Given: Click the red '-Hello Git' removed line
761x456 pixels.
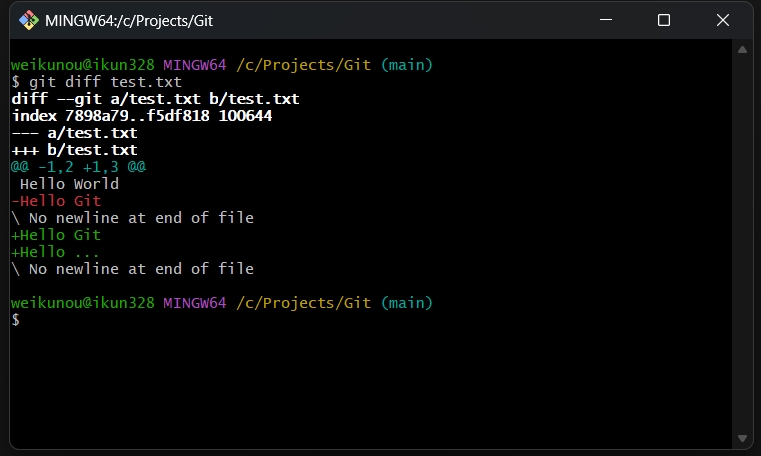Looking at the screenshot, I should (56, 201).
